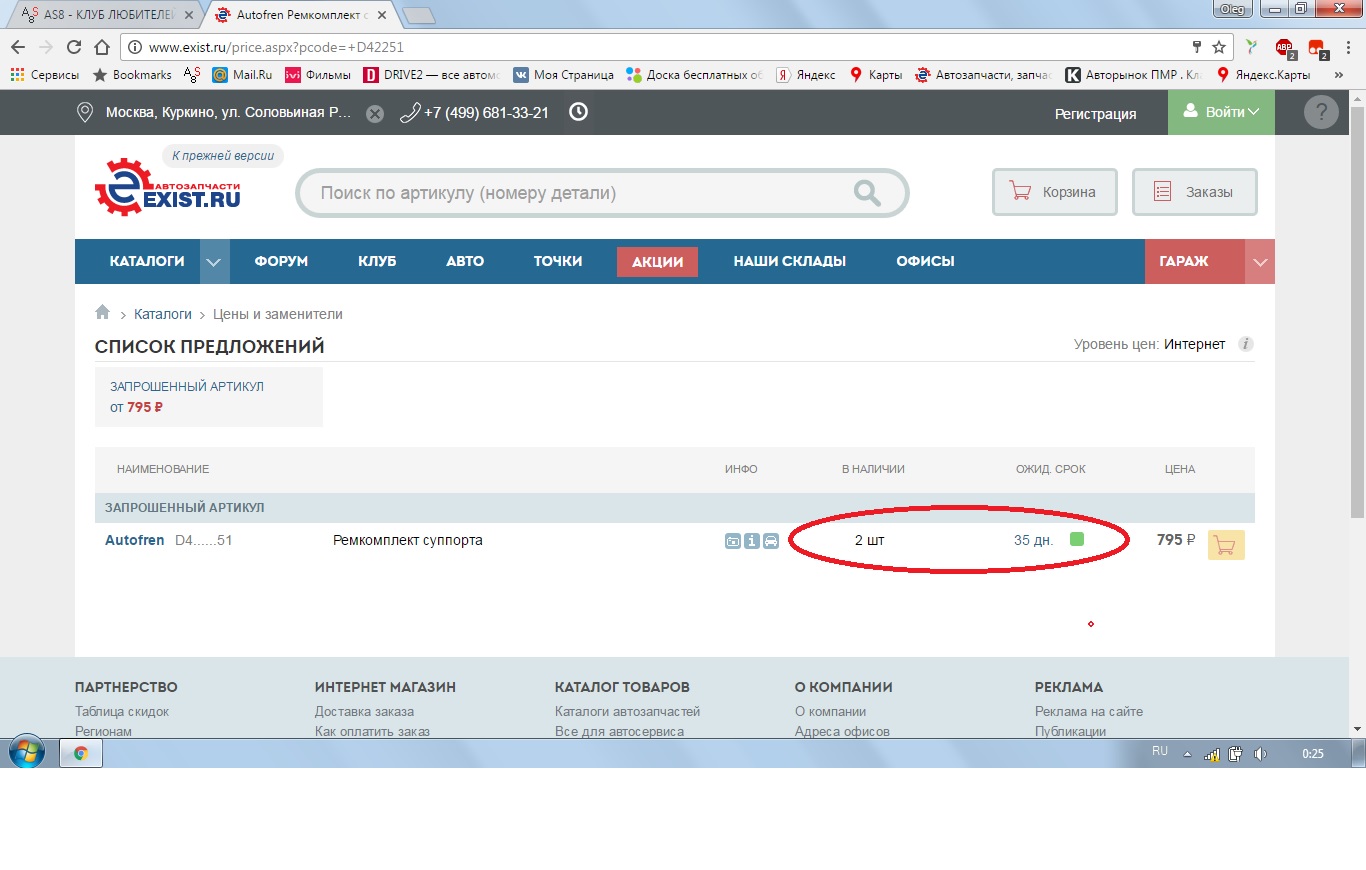Open the Корзина cart button
This screenshot has height=870, width=1366.
tap(1054, 192)
